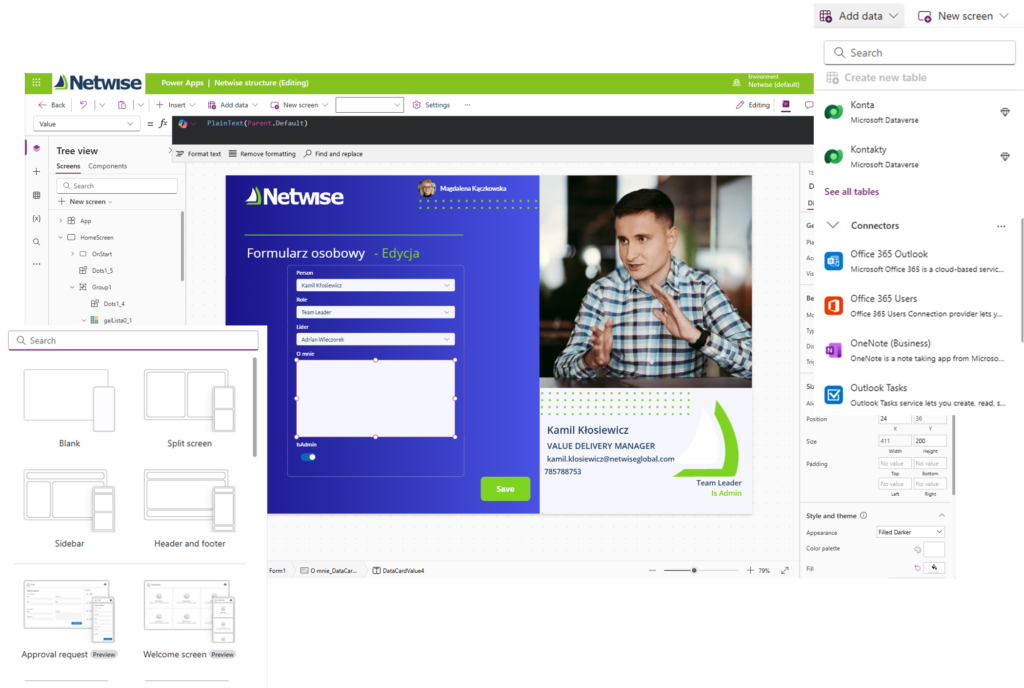Click the fx formula icon
This screenshot has height=688, width=1024.
pos(163,123)
